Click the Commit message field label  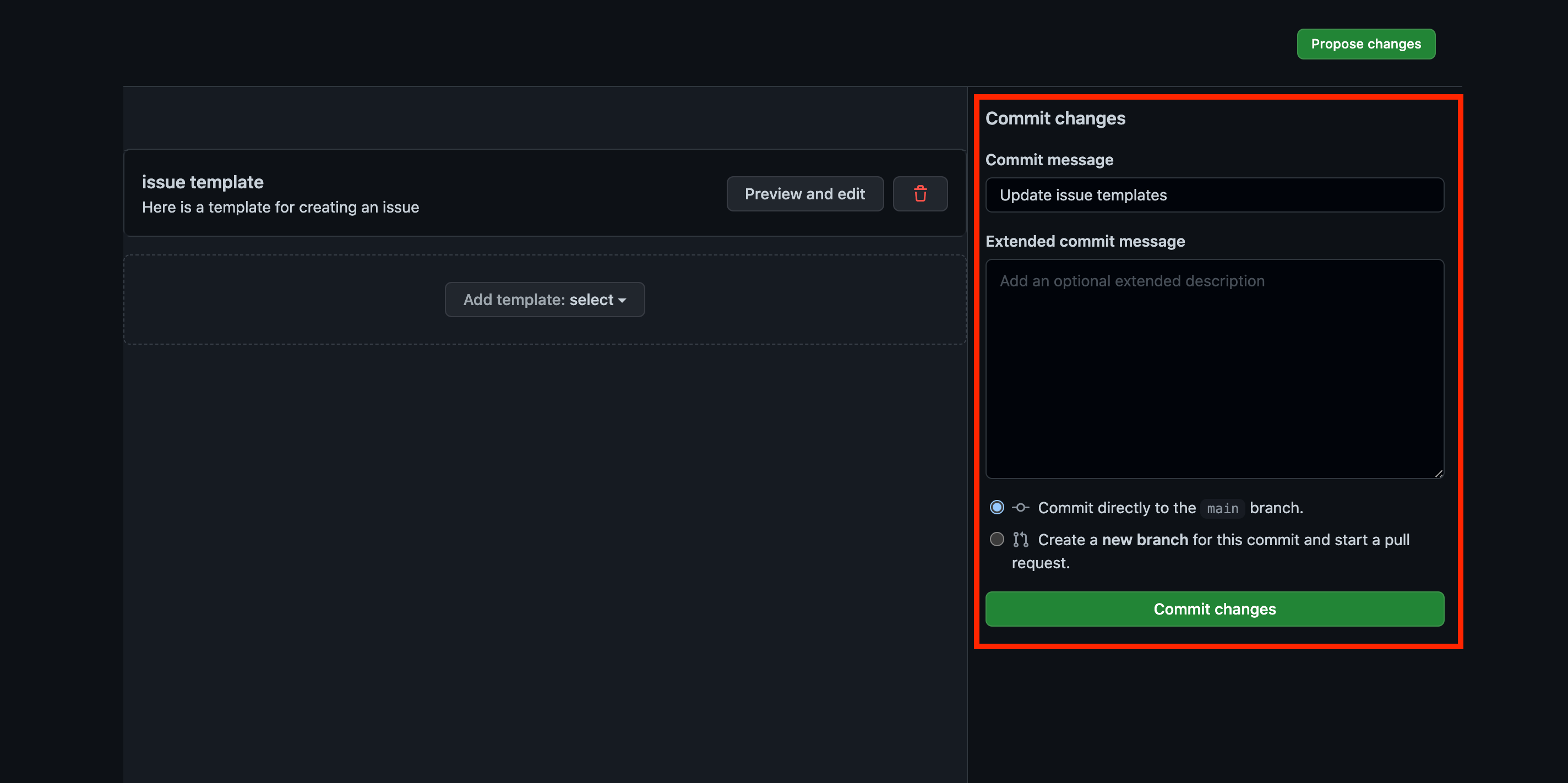[1049, 160]
